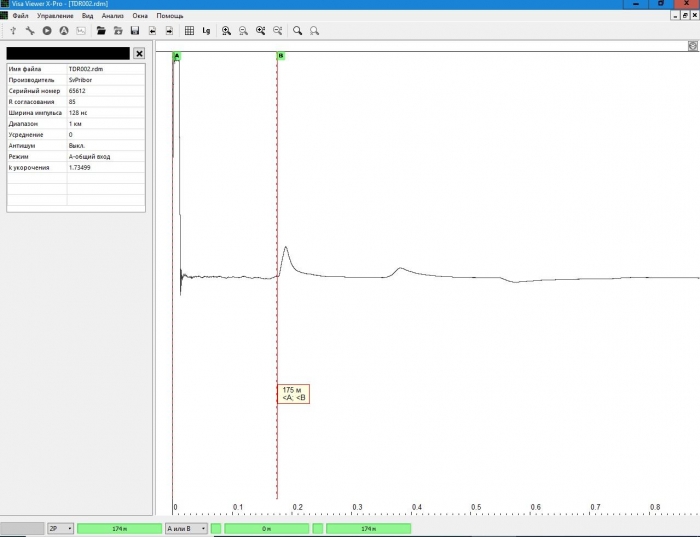Click the 0.2 axis tick label
The image size is (700, 537).
point(297,507)
